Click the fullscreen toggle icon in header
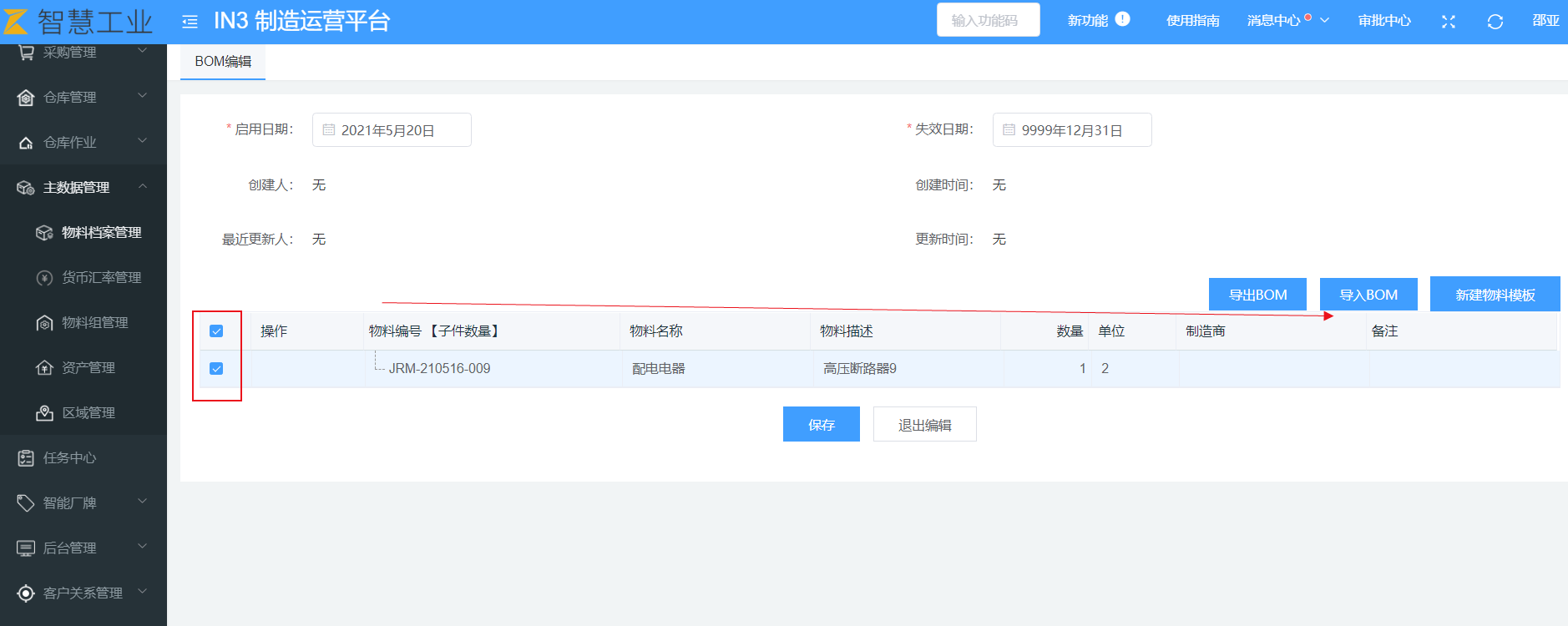 coord(1448,22)
